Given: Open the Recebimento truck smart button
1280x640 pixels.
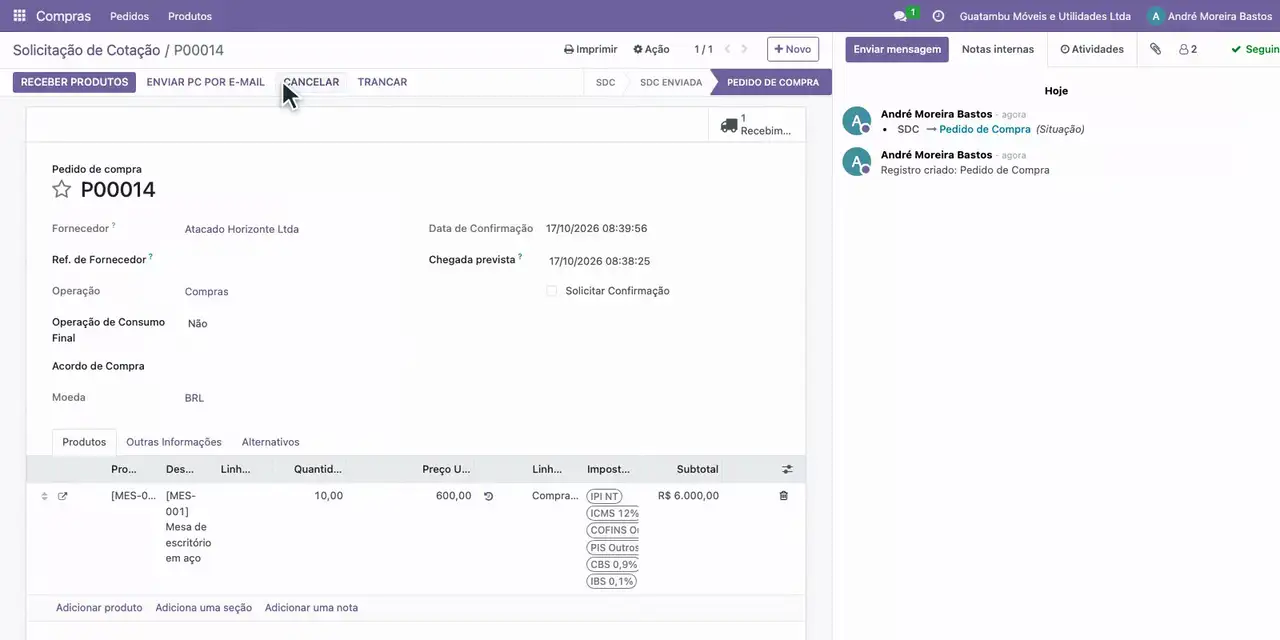Looking at the screenshot, I should coord(757,125).
